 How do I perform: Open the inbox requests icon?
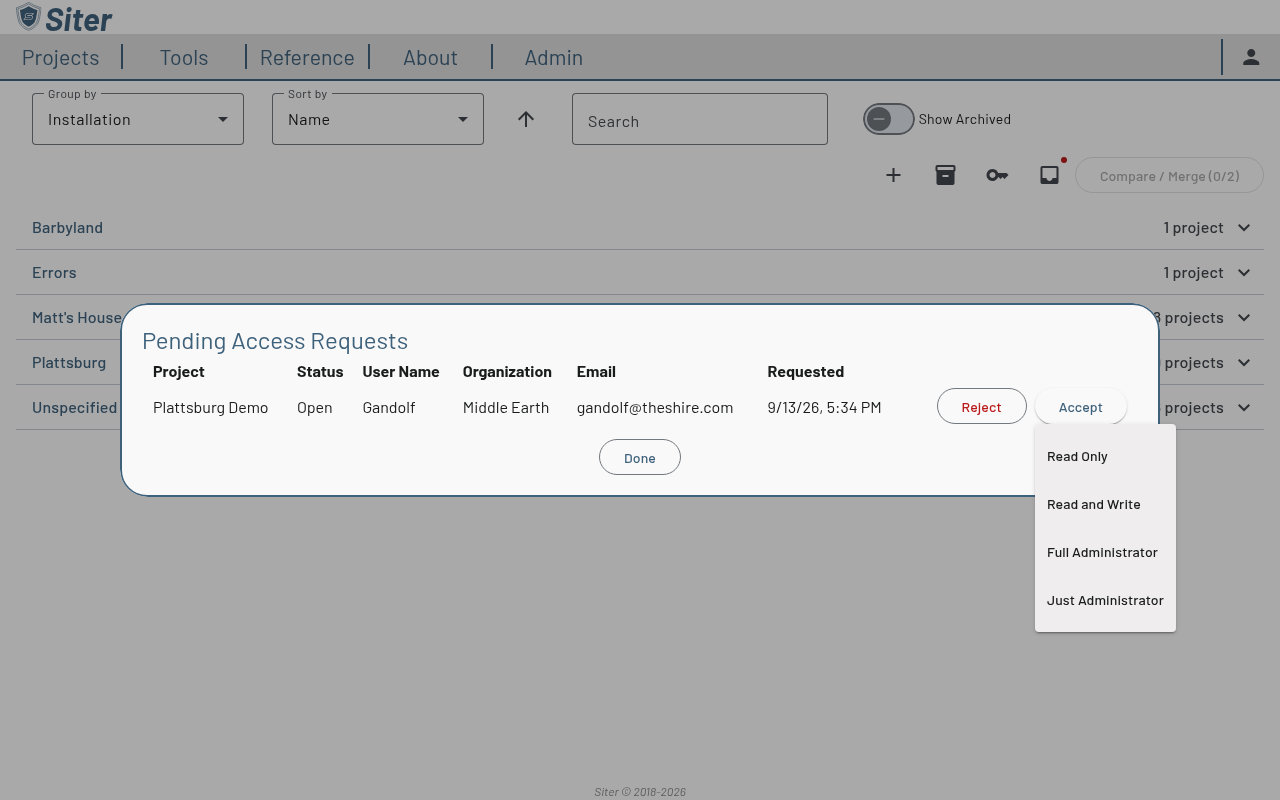[1049, 175]
